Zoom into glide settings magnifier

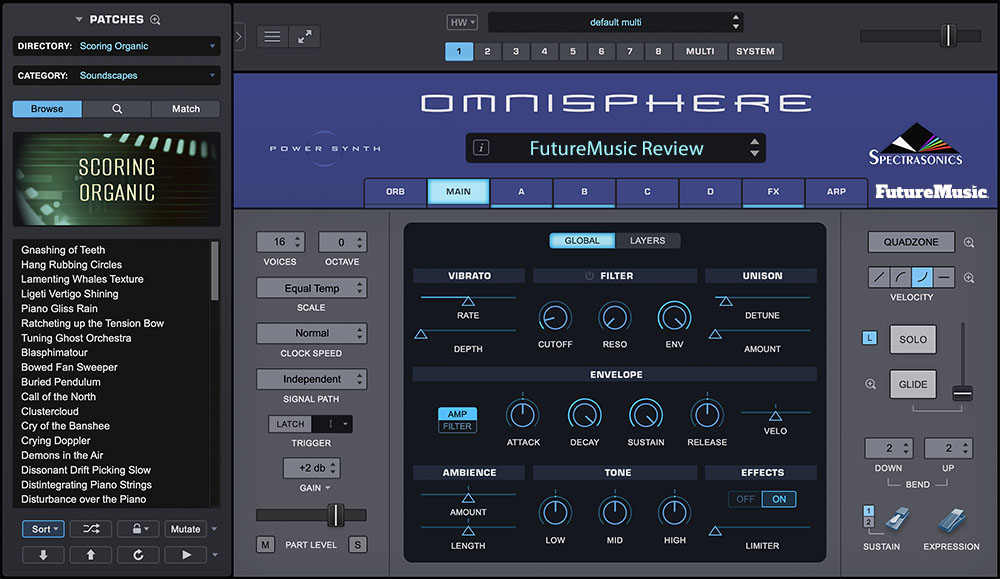tap(871, 385)
